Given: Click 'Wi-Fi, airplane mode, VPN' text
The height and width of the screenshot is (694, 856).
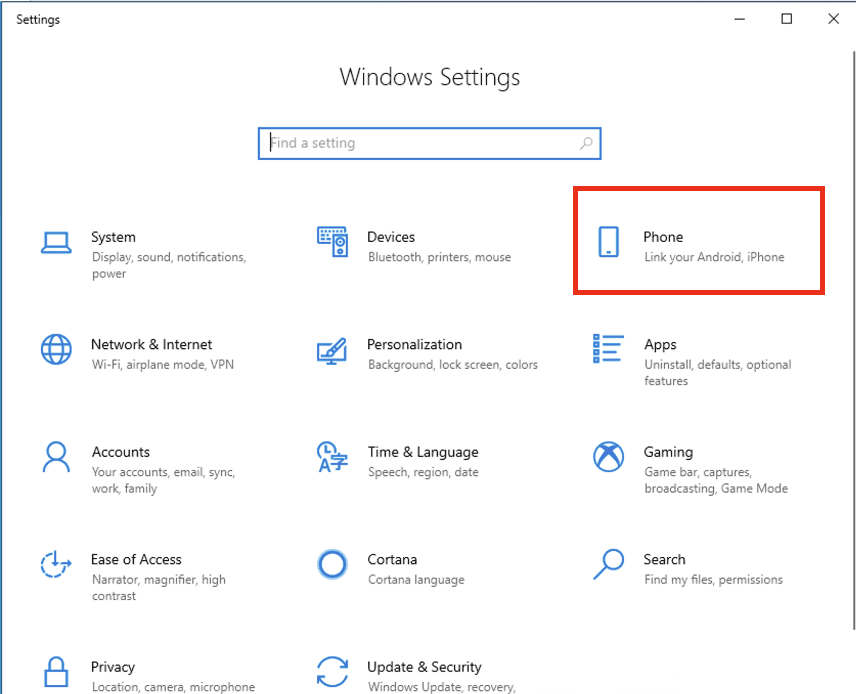Looking at the screenshot, I should pyautogui.click(x=163, y=365).
